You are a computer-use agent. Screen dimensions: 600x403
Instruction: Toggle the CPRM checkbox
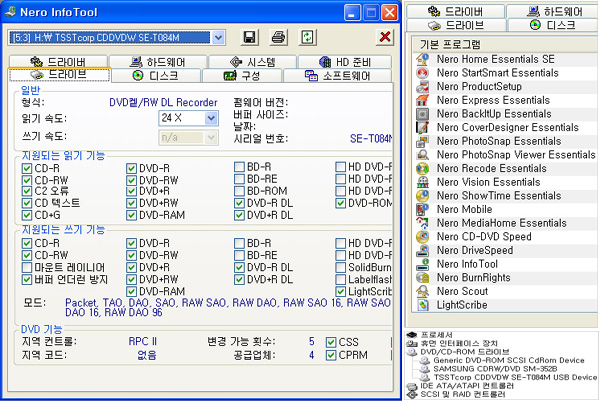coord(331,355)
